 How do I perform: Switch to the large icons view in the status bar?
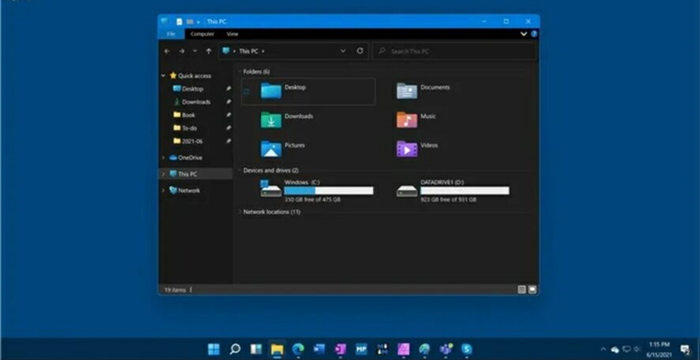click(532, 289)
